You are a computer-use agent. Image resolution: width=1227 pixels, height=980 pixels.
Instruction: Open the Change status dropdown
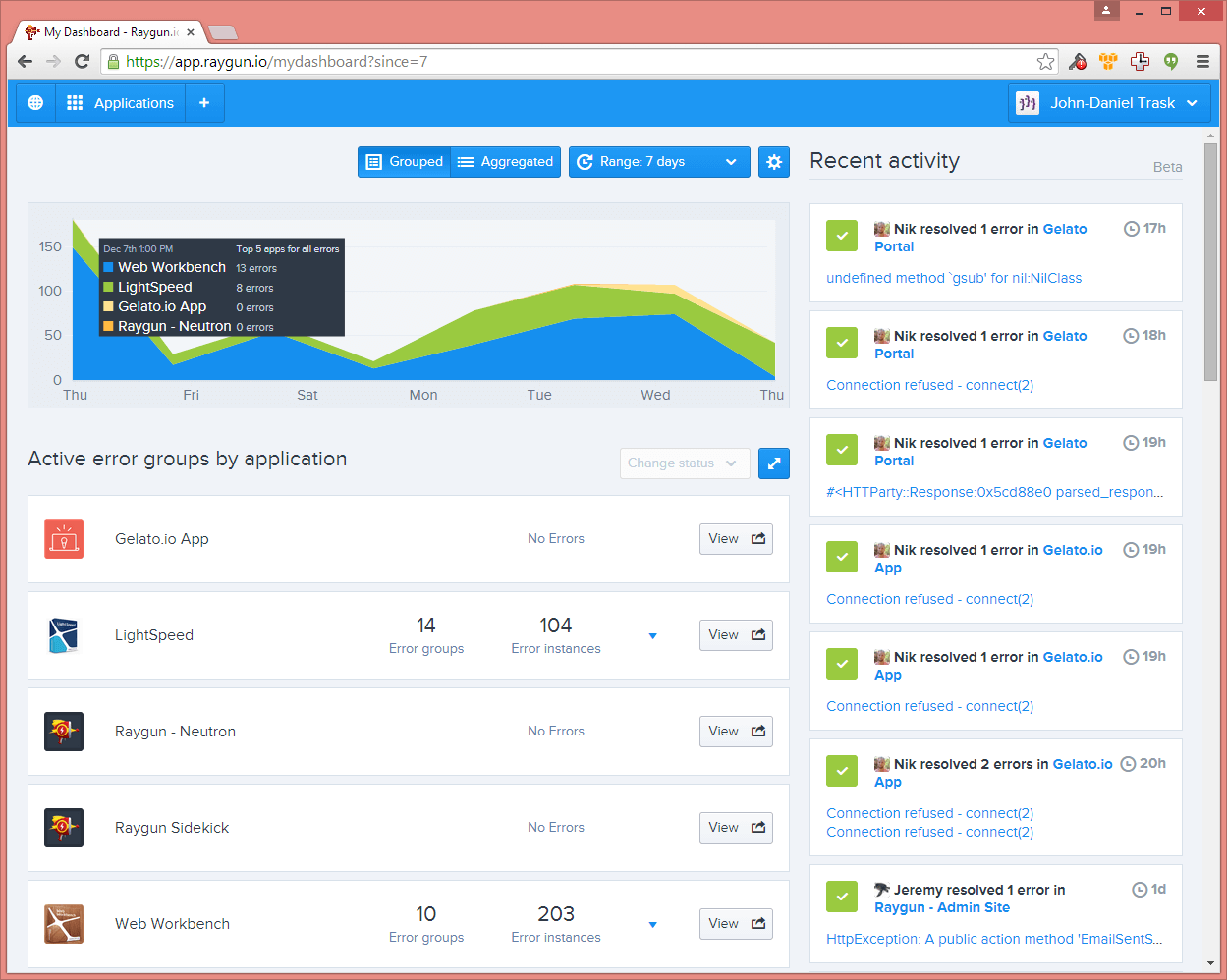[x=685, y=463]
